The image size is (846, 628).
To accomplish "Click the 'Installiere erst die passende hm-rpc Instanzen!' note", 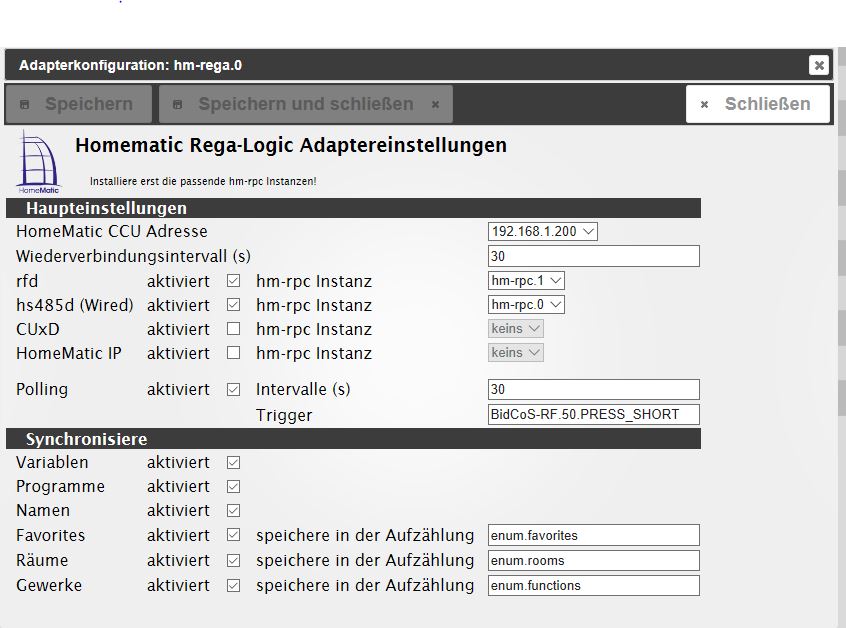I will point(203,181).
